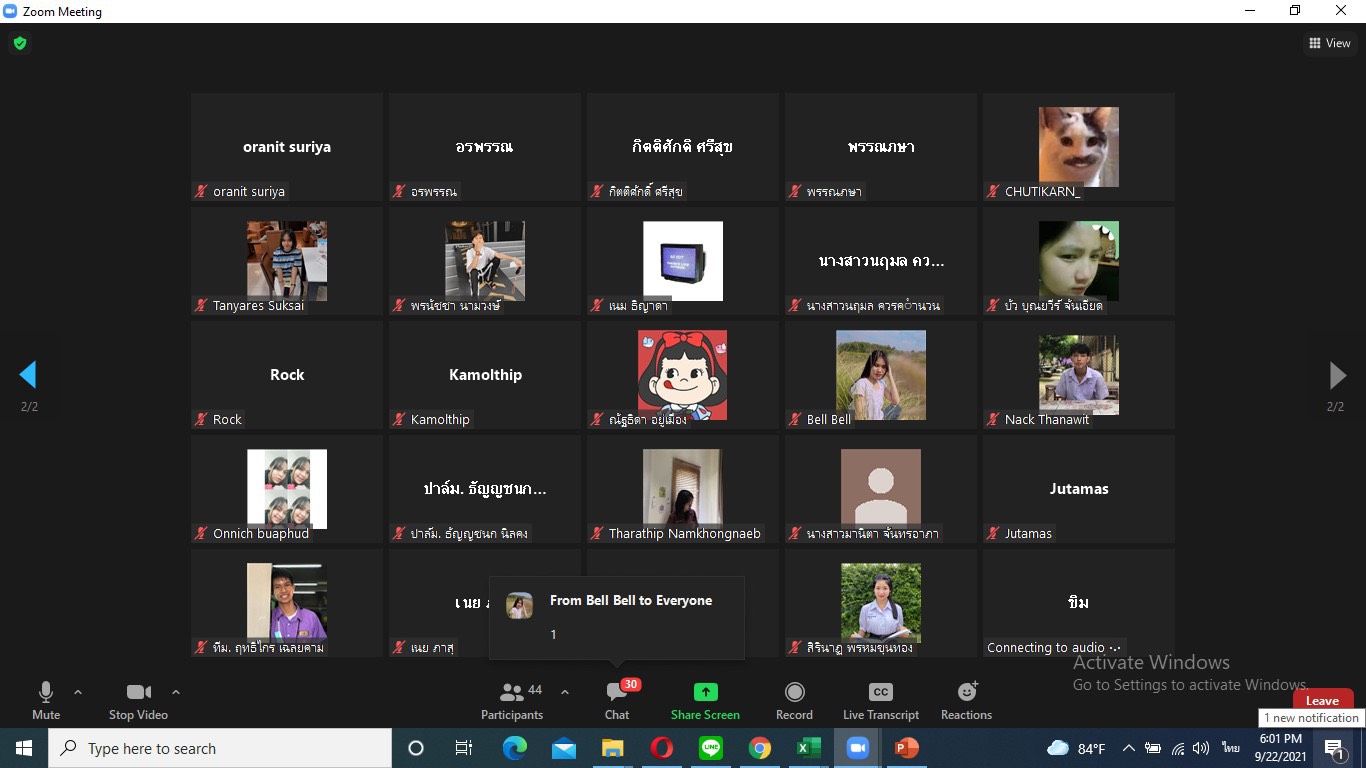Open the Chat panel

[617, 700]
